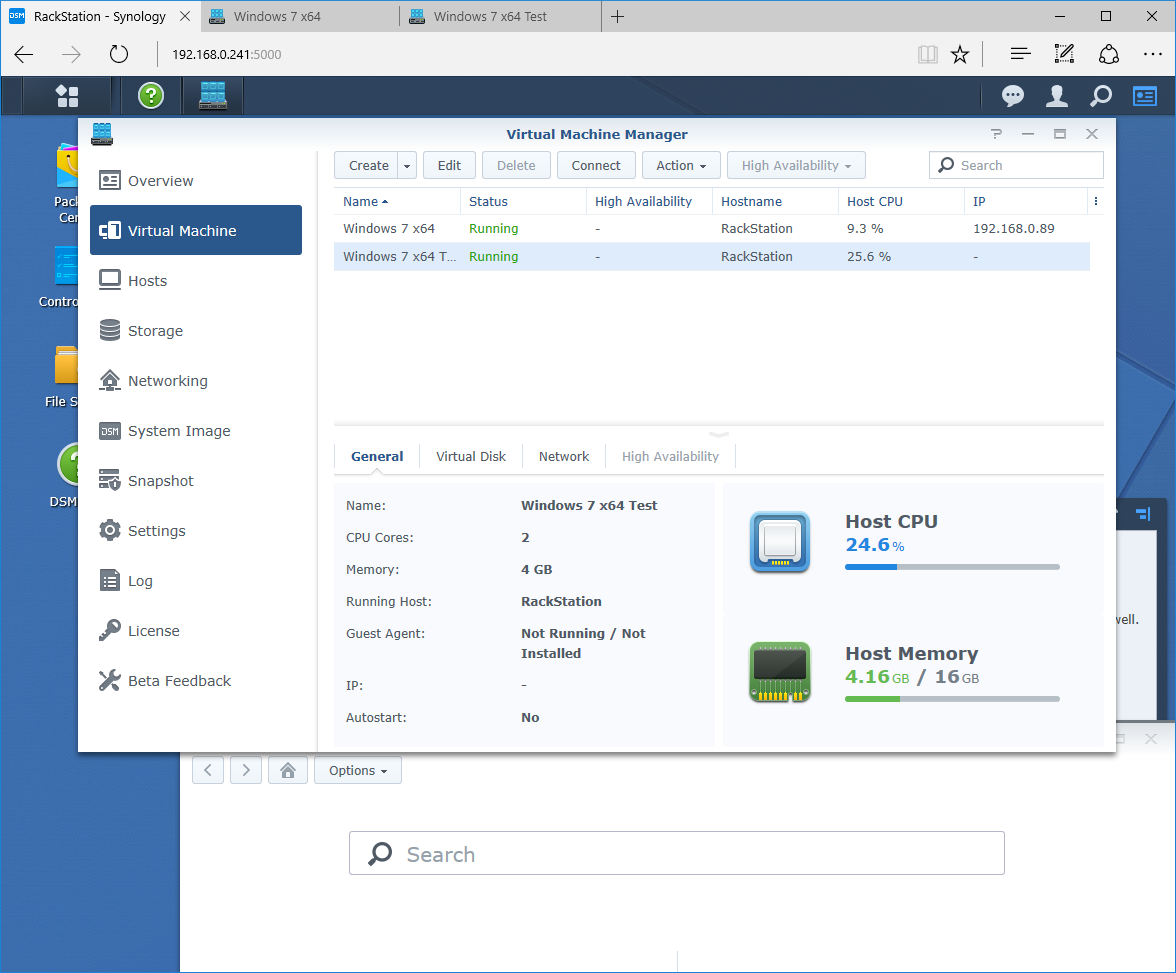Click the VM search field
Screen dimensions: 1176x973
coord(1016,165)
